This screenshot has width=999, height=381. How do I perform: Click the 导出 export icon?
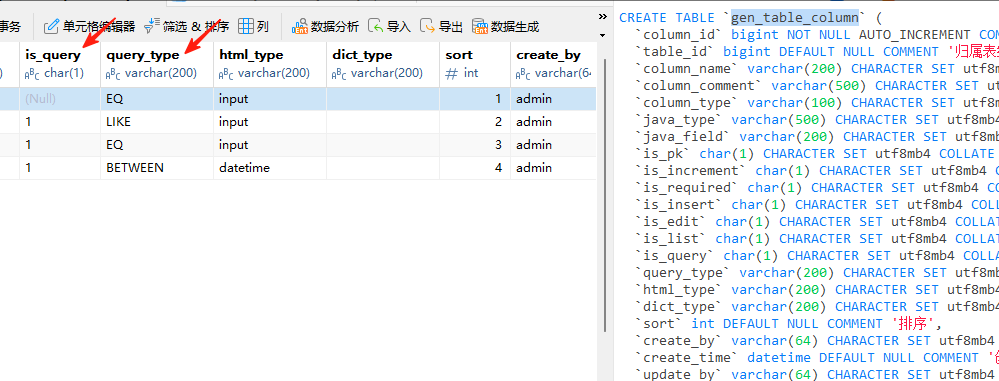point(428,26)
